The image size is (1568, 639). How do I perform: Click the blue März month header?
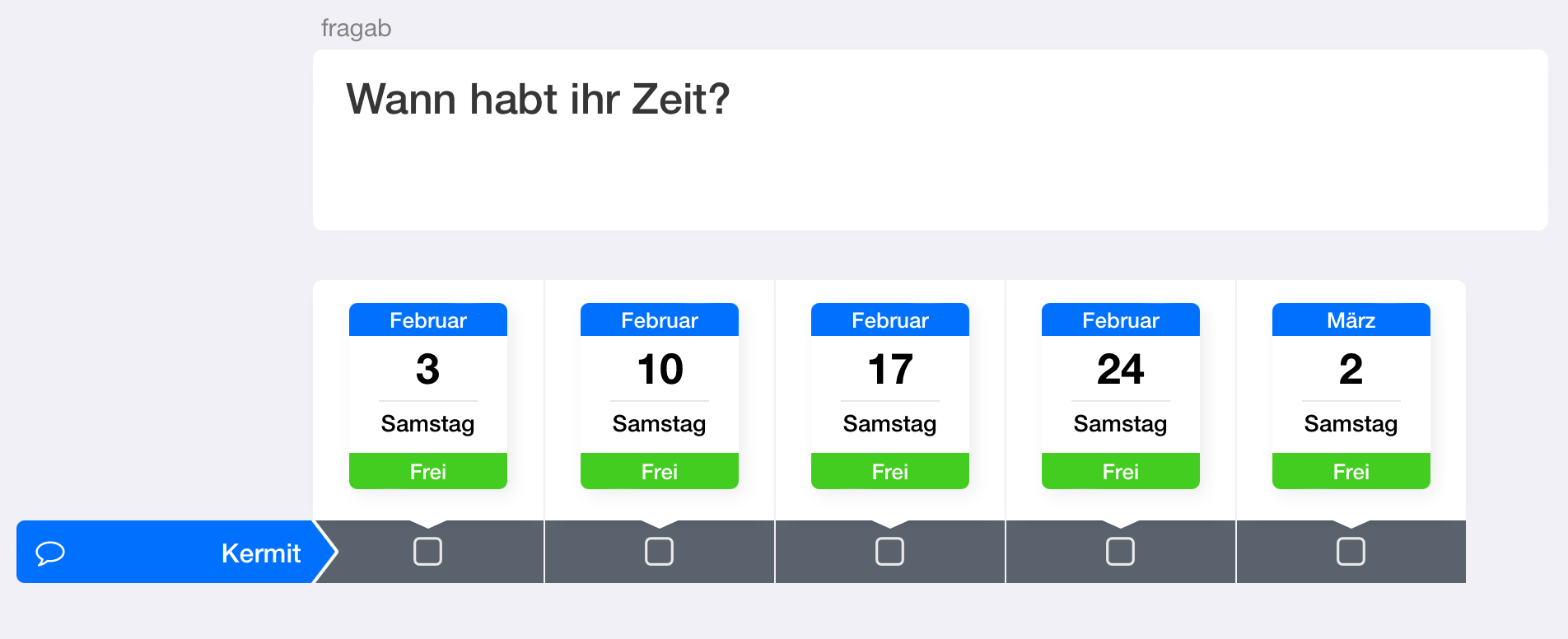tap(1351, 320)
